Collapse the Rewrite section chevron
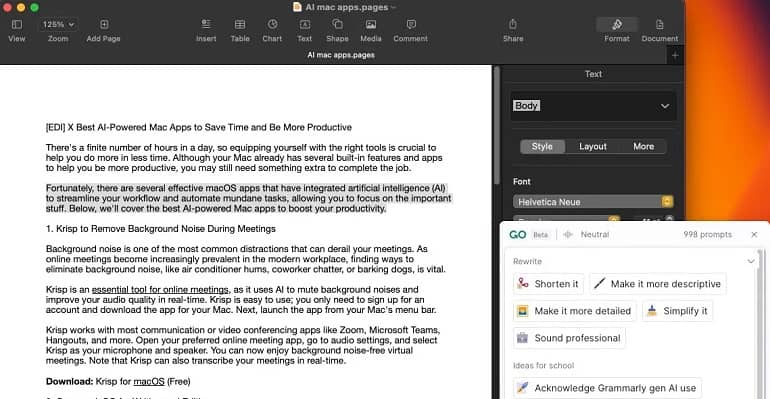This screenshot has width=770, height=399. [751, 262]
